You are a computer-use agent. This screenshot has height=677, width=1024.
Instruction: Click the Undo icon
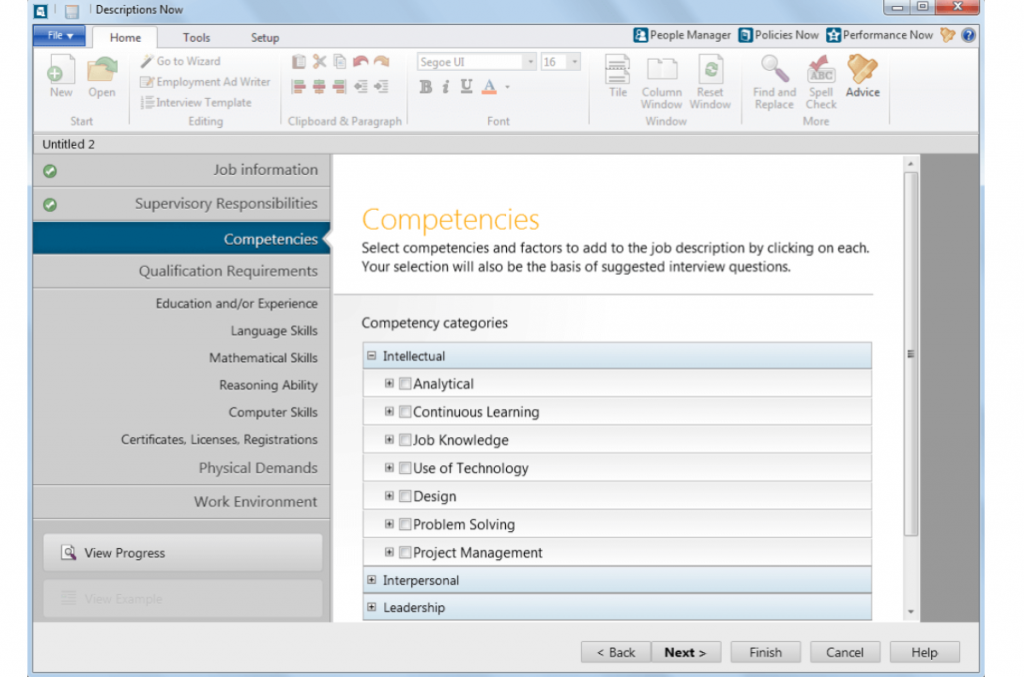pyautogui.click(x=361, y=61)
